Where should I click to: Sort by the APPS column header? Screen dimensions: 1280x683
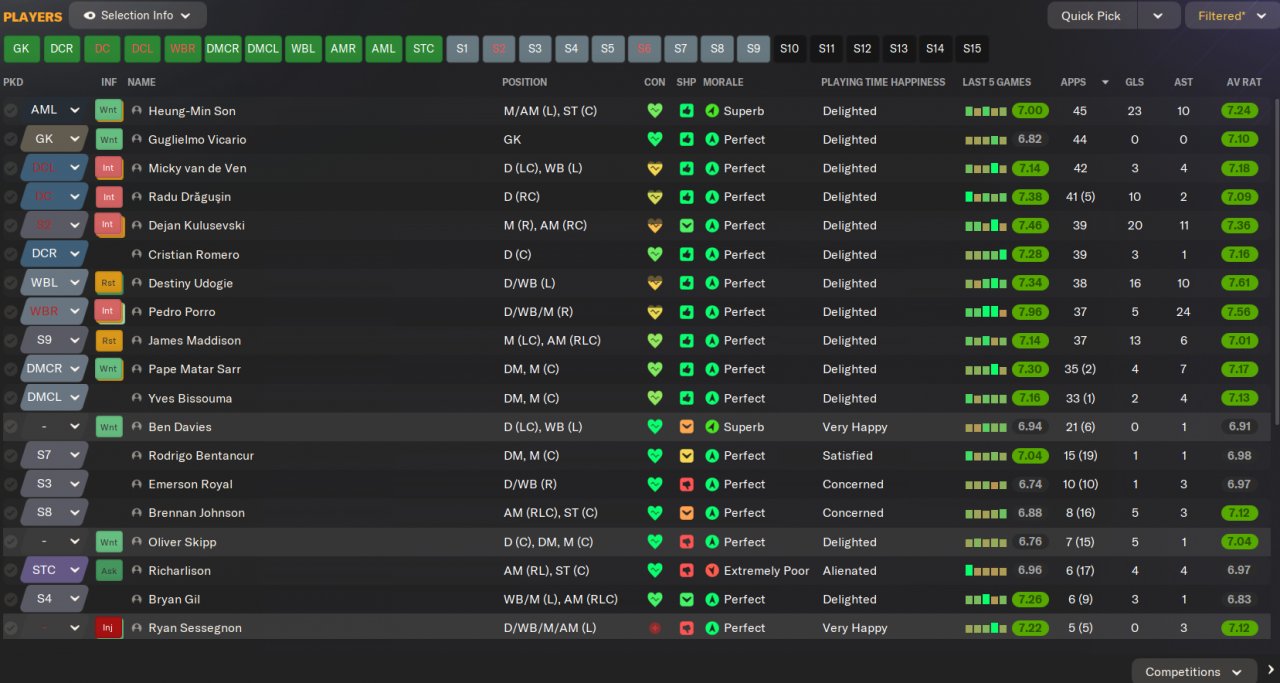click(1073, 82)
